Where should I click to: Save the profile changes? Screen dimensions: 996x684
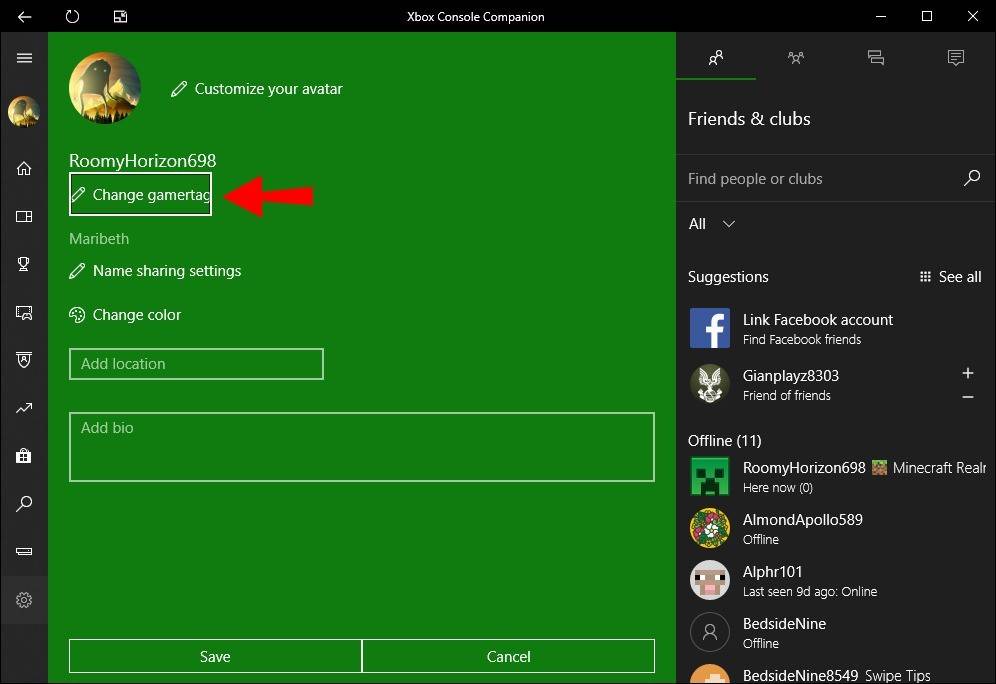(x=214, y=656)
